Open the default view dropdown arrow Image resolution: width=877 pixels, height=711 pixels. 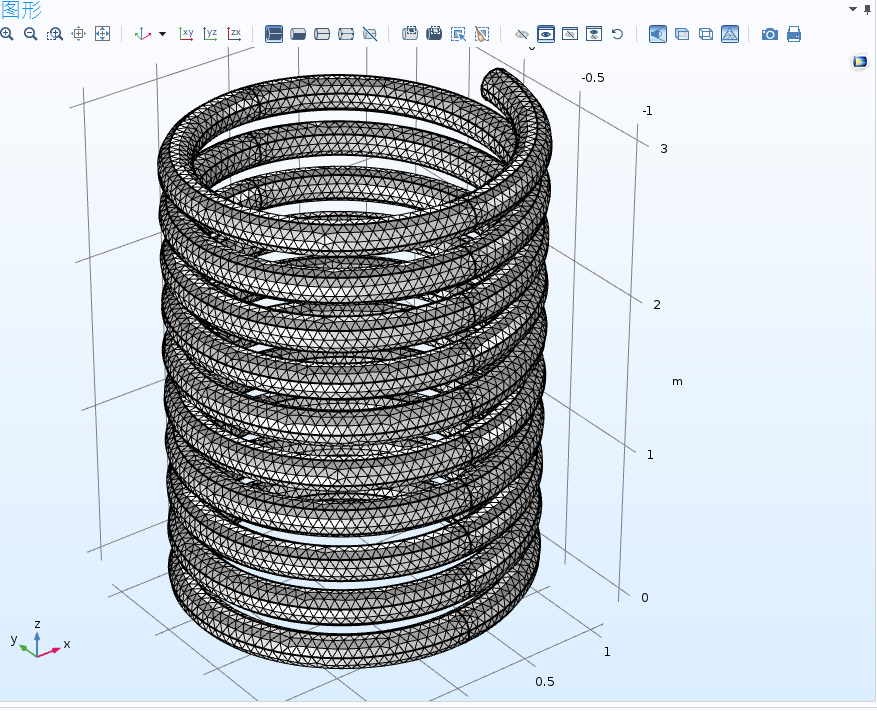coord(162,34)
